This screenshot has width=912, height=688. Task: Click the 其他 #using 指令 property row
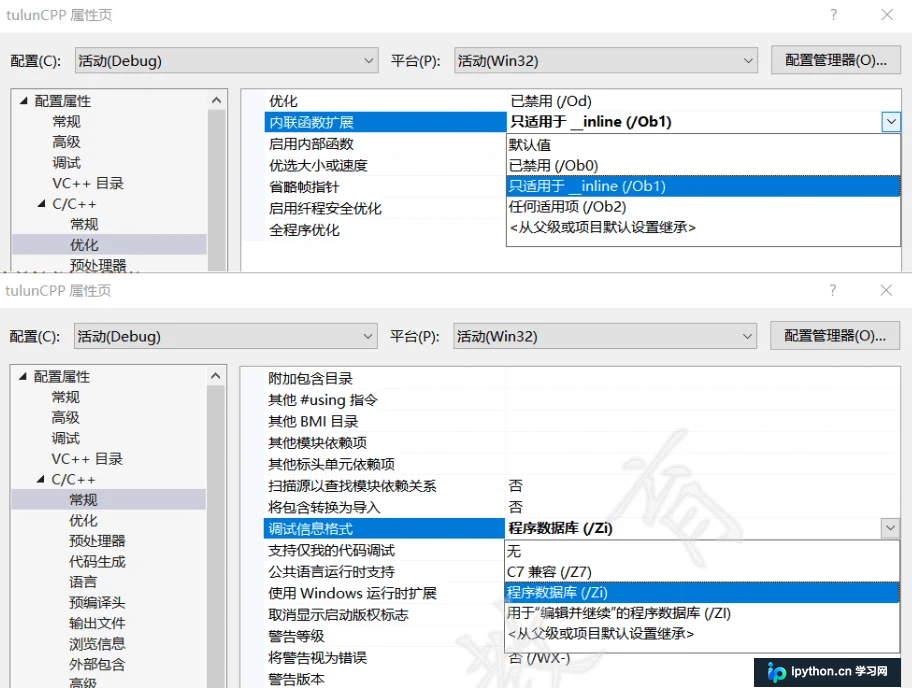[x=582, y=400]
